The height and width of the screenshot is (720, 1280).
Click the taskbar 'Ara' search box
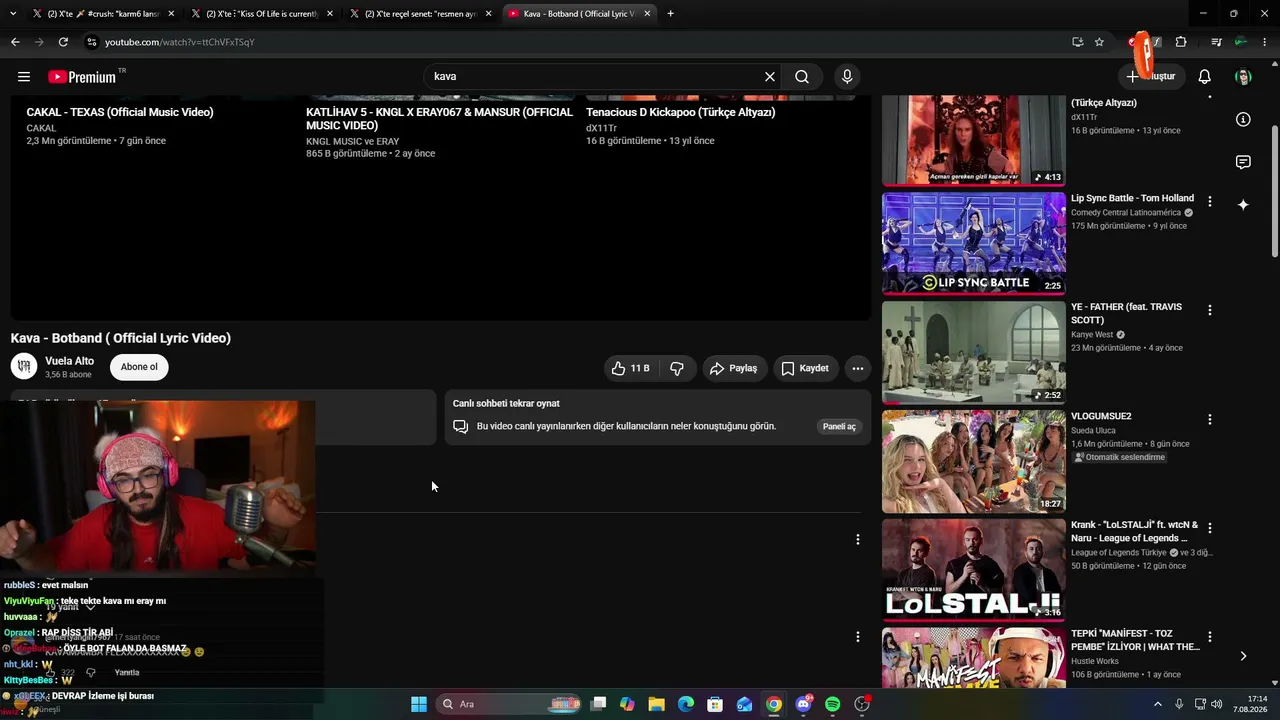[509, 704]
